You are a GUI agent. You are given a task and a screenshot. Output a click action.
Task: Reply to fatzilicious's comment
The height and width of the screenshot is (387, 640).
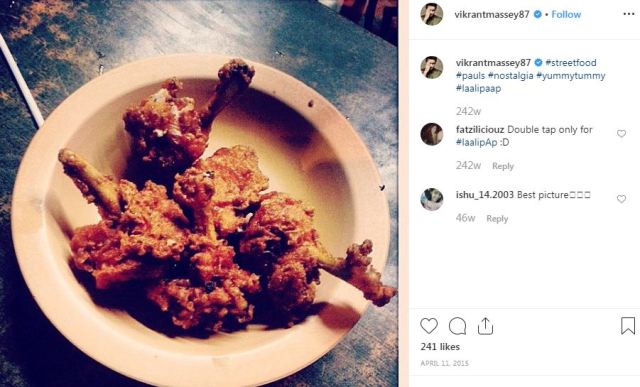pos(503,166)
